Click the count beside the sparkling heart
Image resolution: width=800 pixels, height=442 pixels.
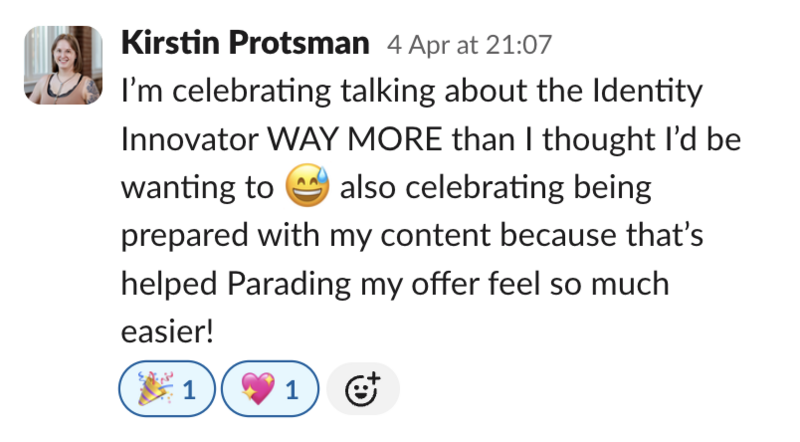click(x=292, y=390)
